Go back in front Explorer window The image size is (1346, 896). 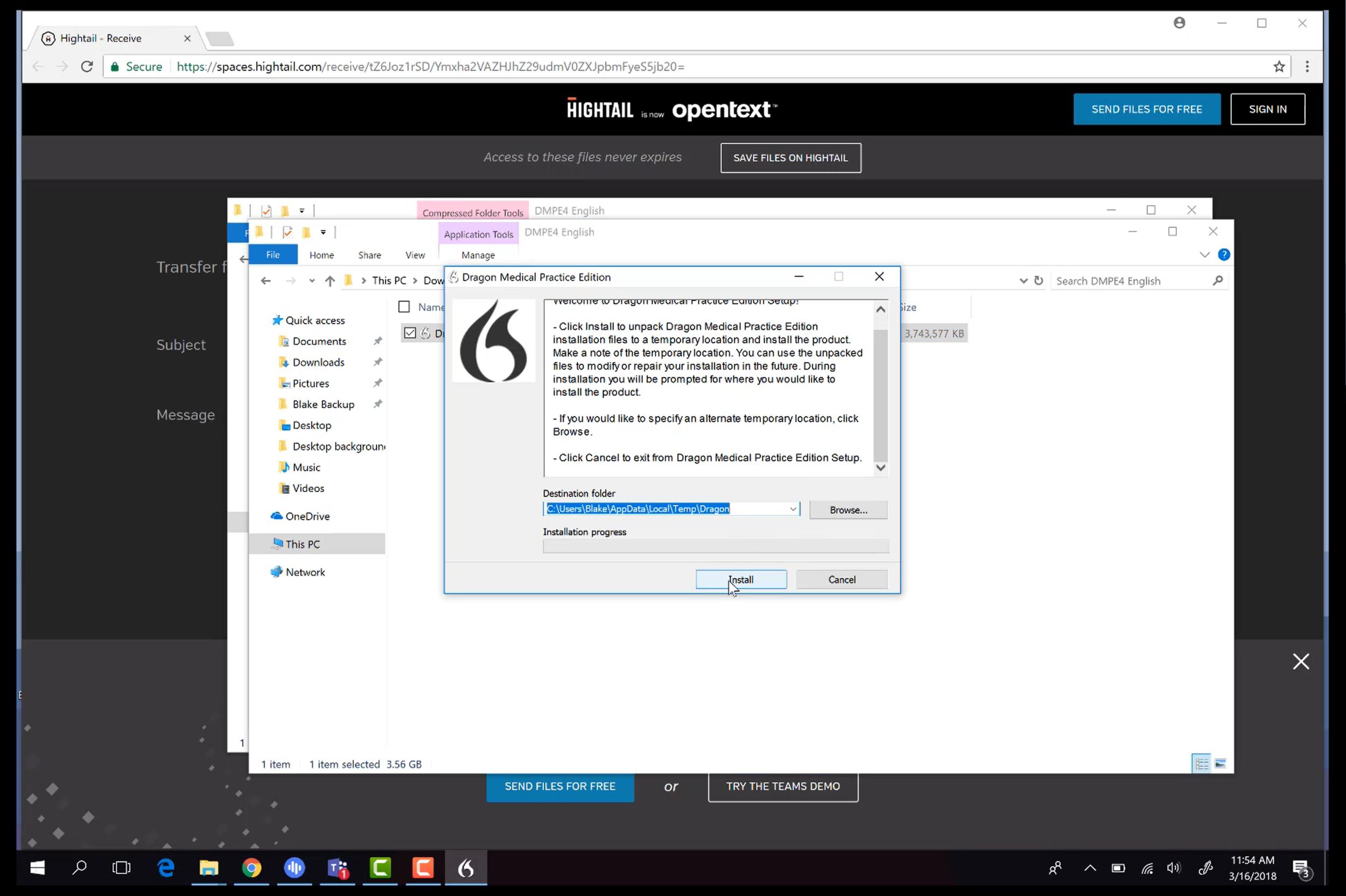point(265,281)
